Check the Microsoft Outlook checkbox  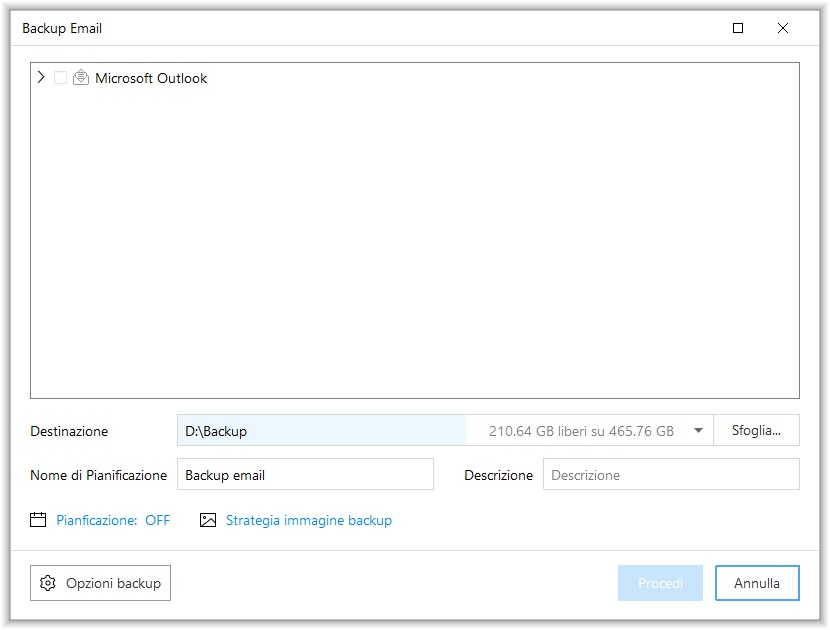click(x=61, y=78)
